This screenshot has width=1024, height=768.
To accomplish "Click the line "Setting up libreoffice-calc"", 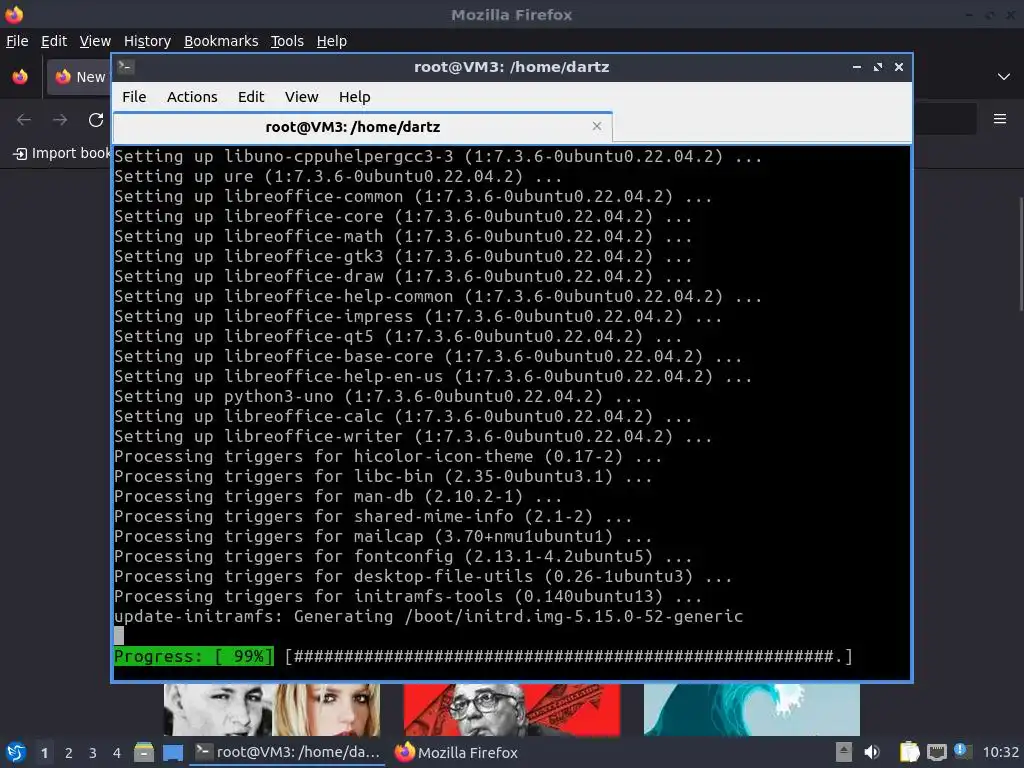I will pos(403,416).
